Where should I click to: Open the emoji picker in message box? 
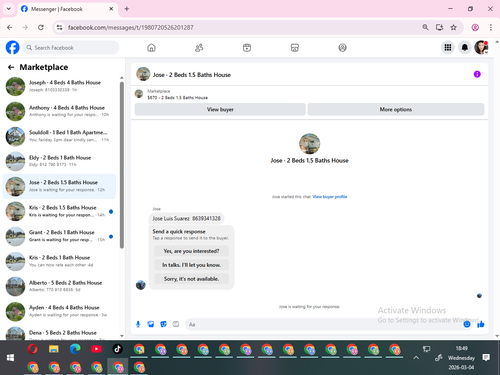pyautogui.click(x=467, y=324)
